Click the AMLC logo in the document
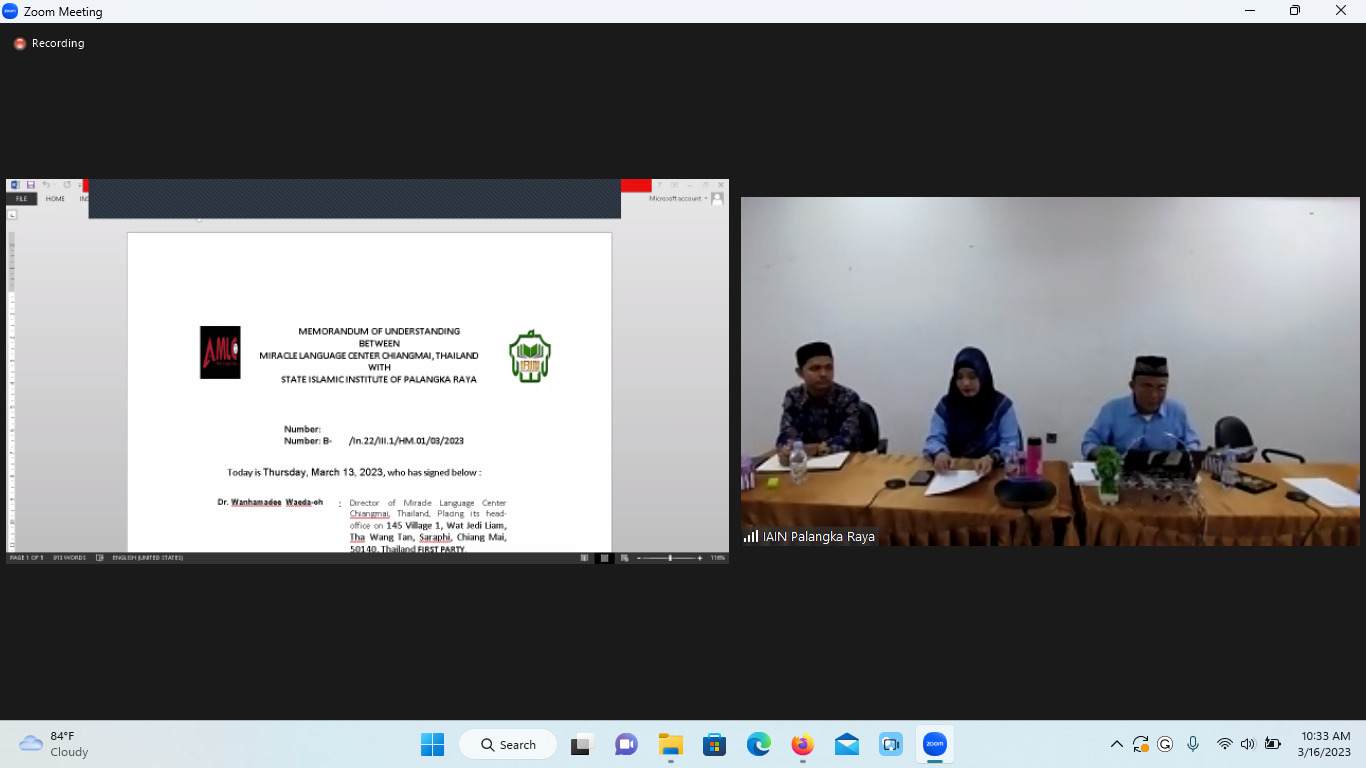Image resolution: width=1366 pixels, height=768 pixels. (x=220, y=352)
